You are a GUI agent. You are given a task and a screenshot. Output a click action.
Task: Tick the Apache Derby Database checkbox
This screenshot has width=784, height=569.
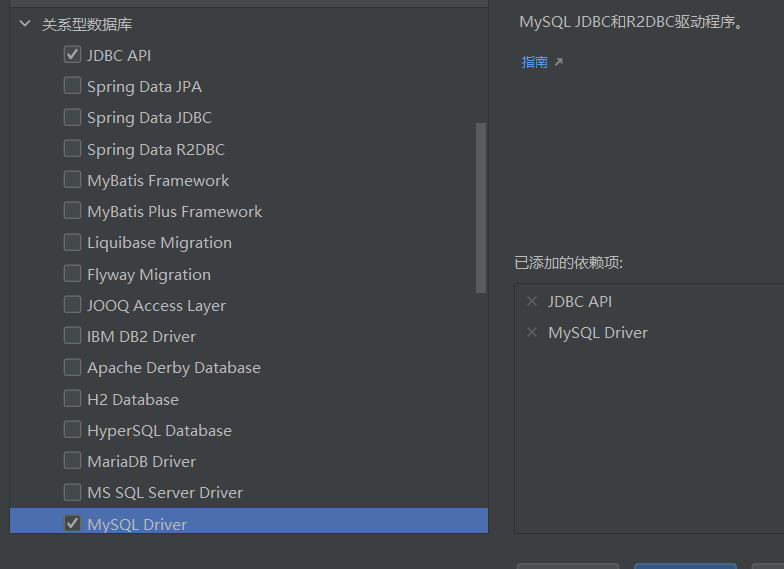tap(72, 367)
